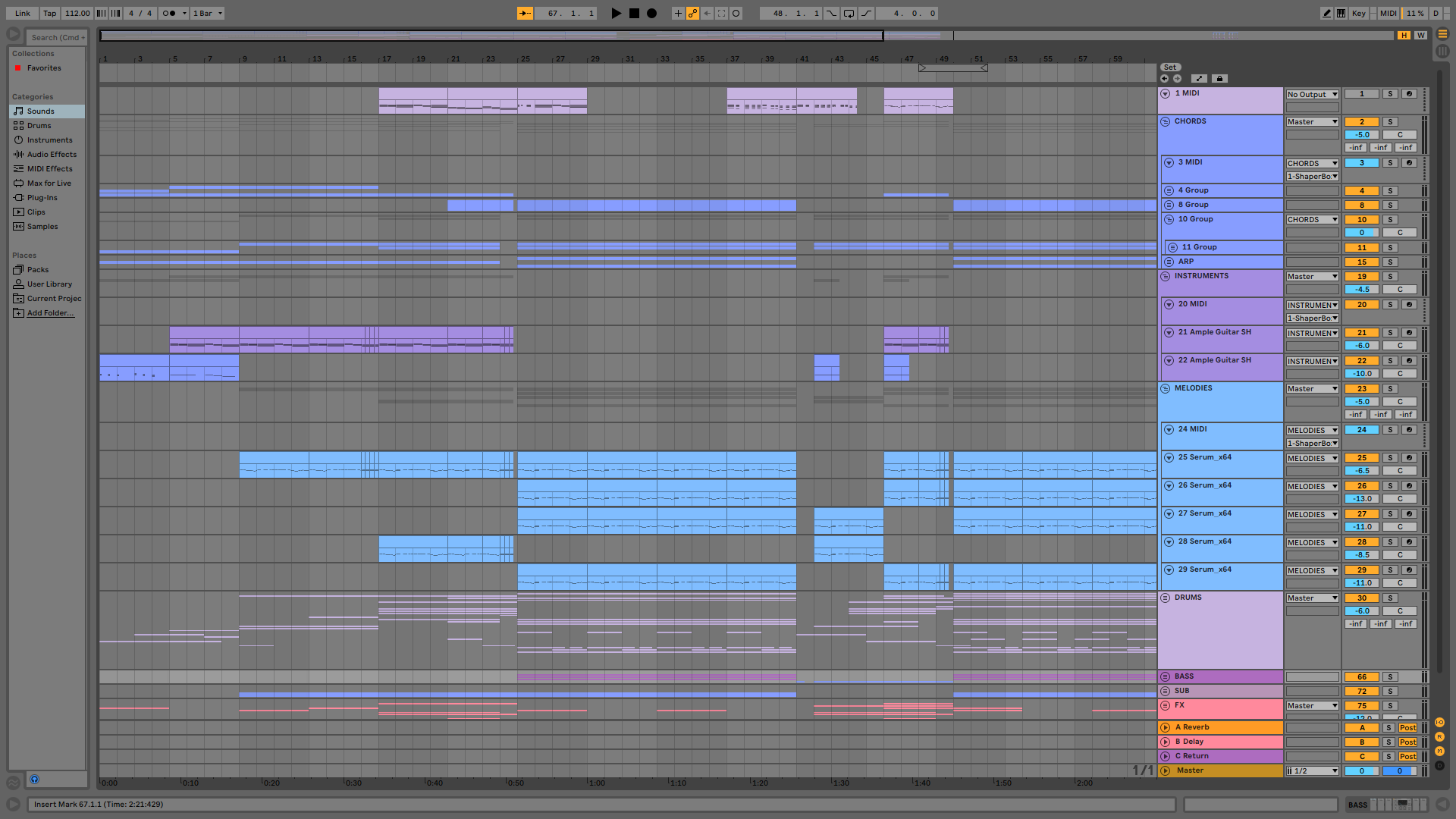This screenshot has height=819, width=1456.
Task: Toggle the Automation Arm chain-link button
Action: [692, 13]
